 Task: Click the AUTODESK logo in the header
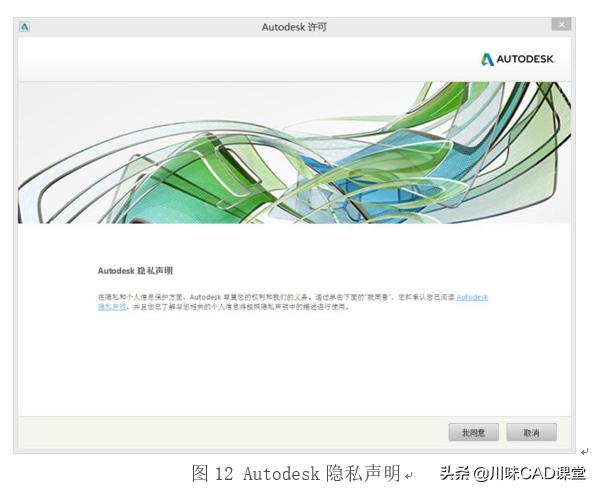tap(517, 59)
